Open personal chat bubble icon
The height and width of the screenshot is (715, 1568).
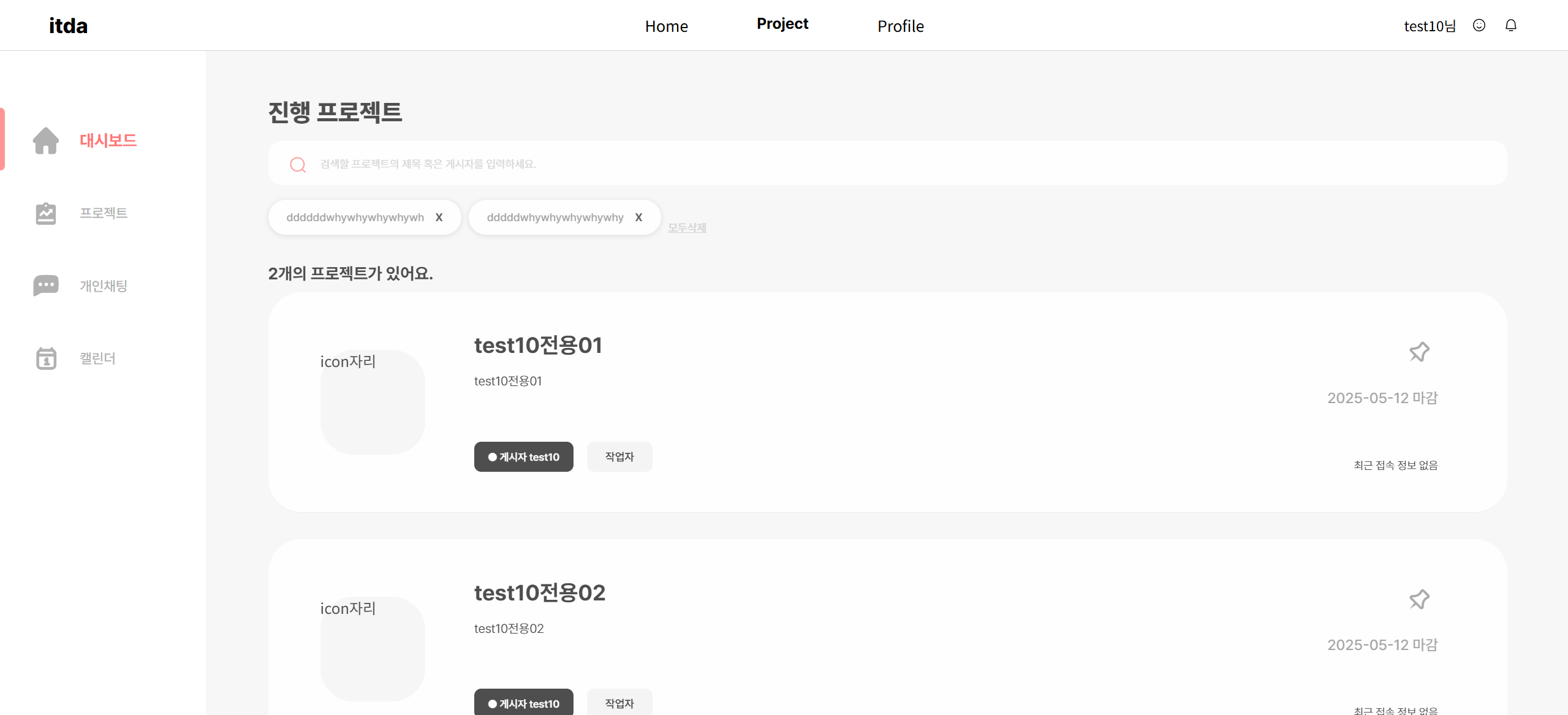pyautogui.click(x=46, y=286)
